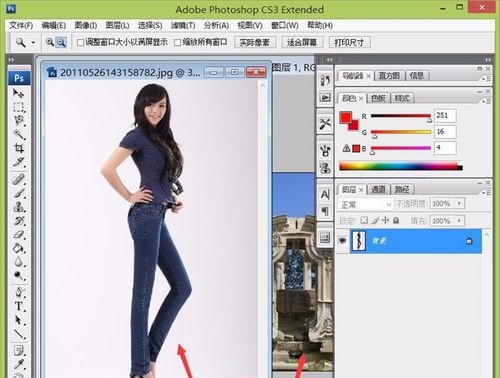This screenshot has height=378, width=500.
Task: Select the Magic Wand tool
Action: click(x=18, y=134)
